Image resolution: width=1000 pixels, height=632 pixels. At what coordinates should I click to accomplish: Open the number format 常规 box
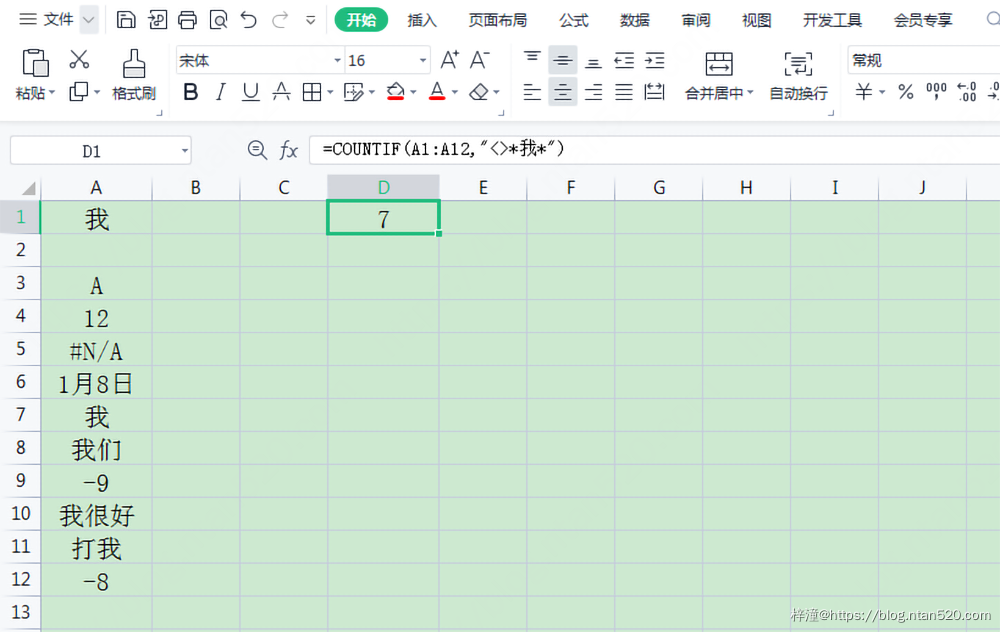point(923,61)
